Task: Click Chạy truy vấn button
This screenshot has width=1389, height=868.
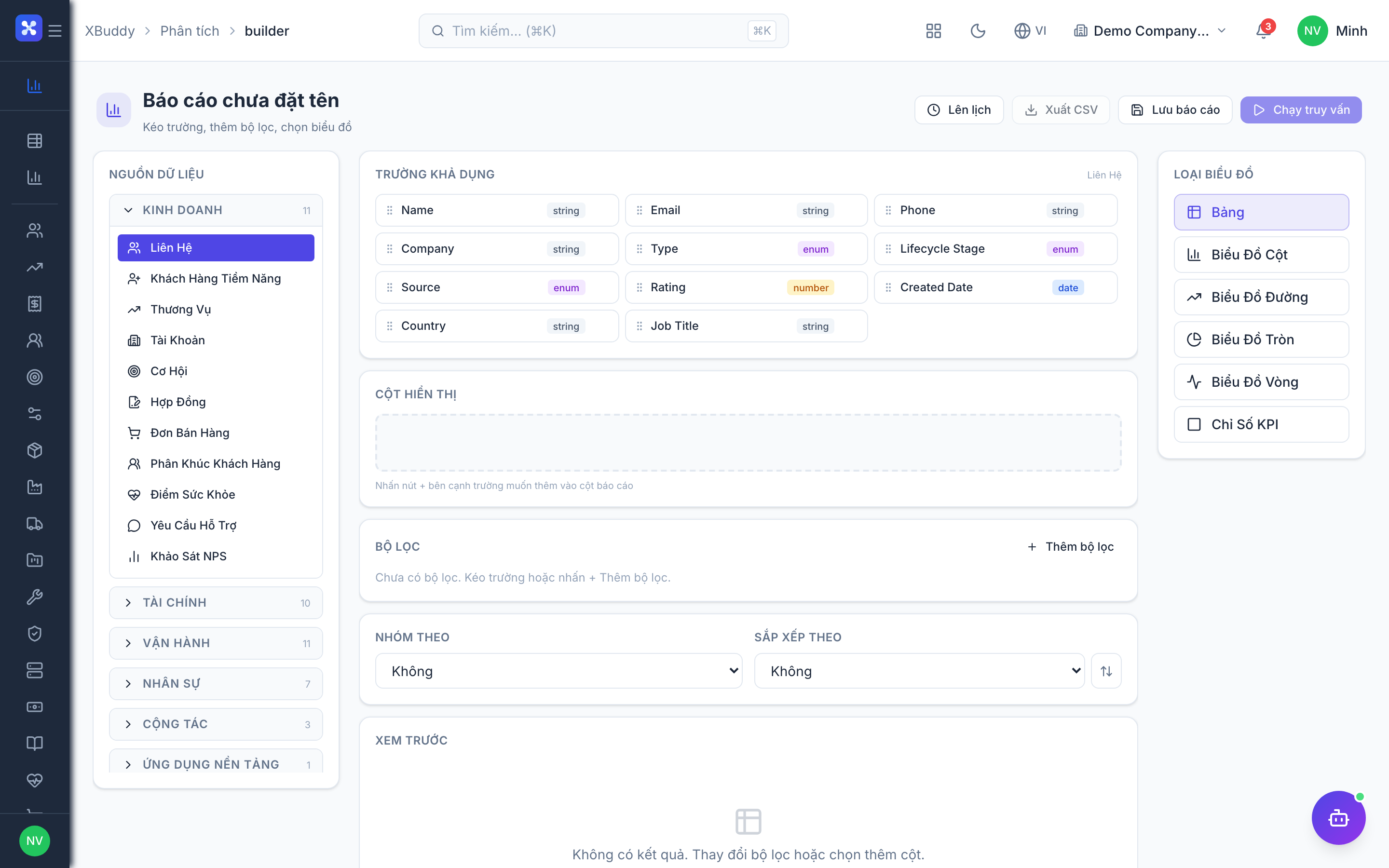Action: pos(1301,109)
